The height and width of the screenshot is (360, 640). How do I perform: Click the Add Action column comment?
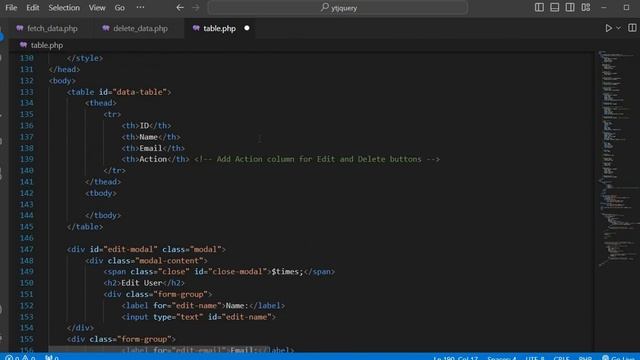[317, 159]
